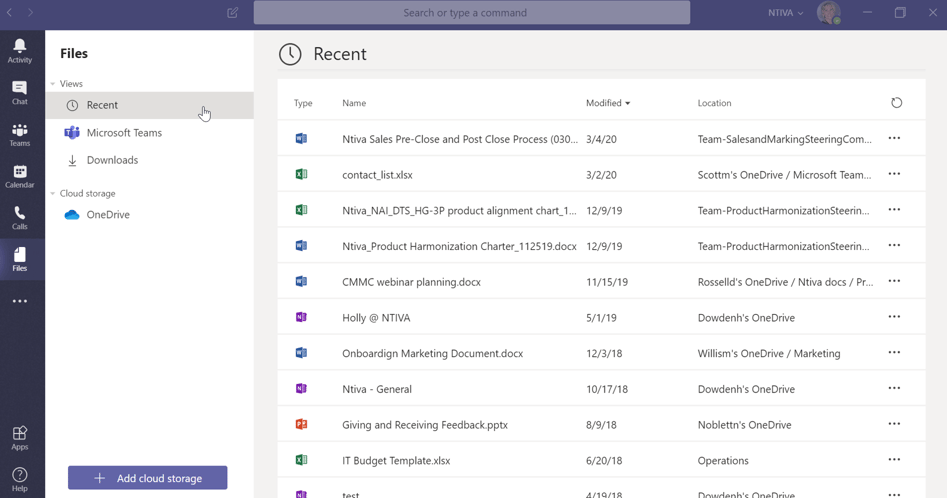Image resolution: width=947 pixels, height=498 pixels.
Task: Open more options for Onboardign Marketing Document
Action: (894, 353)
